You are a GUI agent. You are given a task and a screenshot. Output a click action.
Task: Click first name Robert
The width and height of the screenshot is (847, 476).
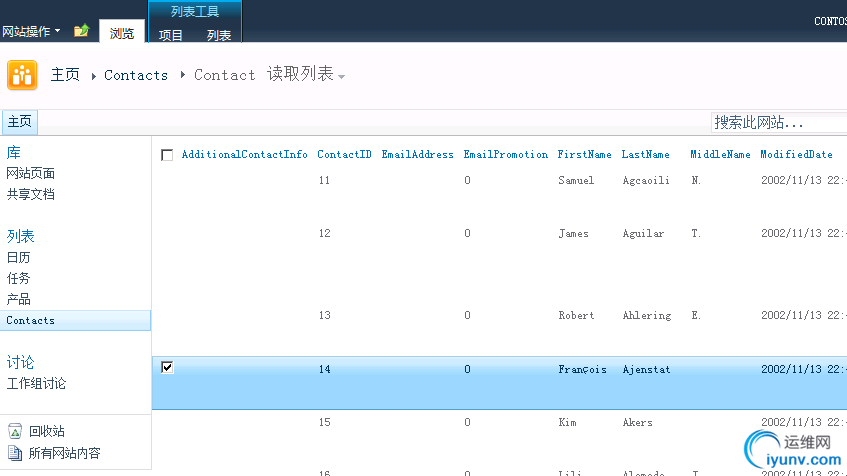click(576, 316)
